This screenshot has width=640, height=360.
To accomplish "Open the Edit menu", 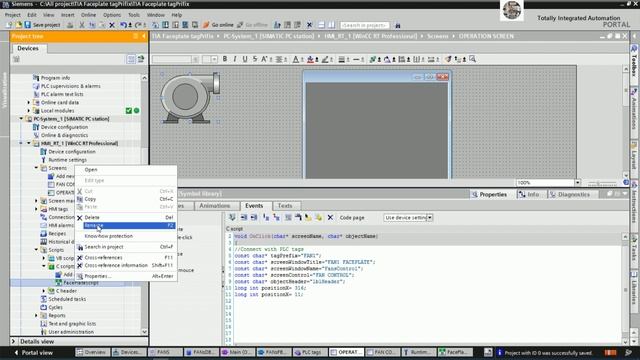I will tap(32, 15).
